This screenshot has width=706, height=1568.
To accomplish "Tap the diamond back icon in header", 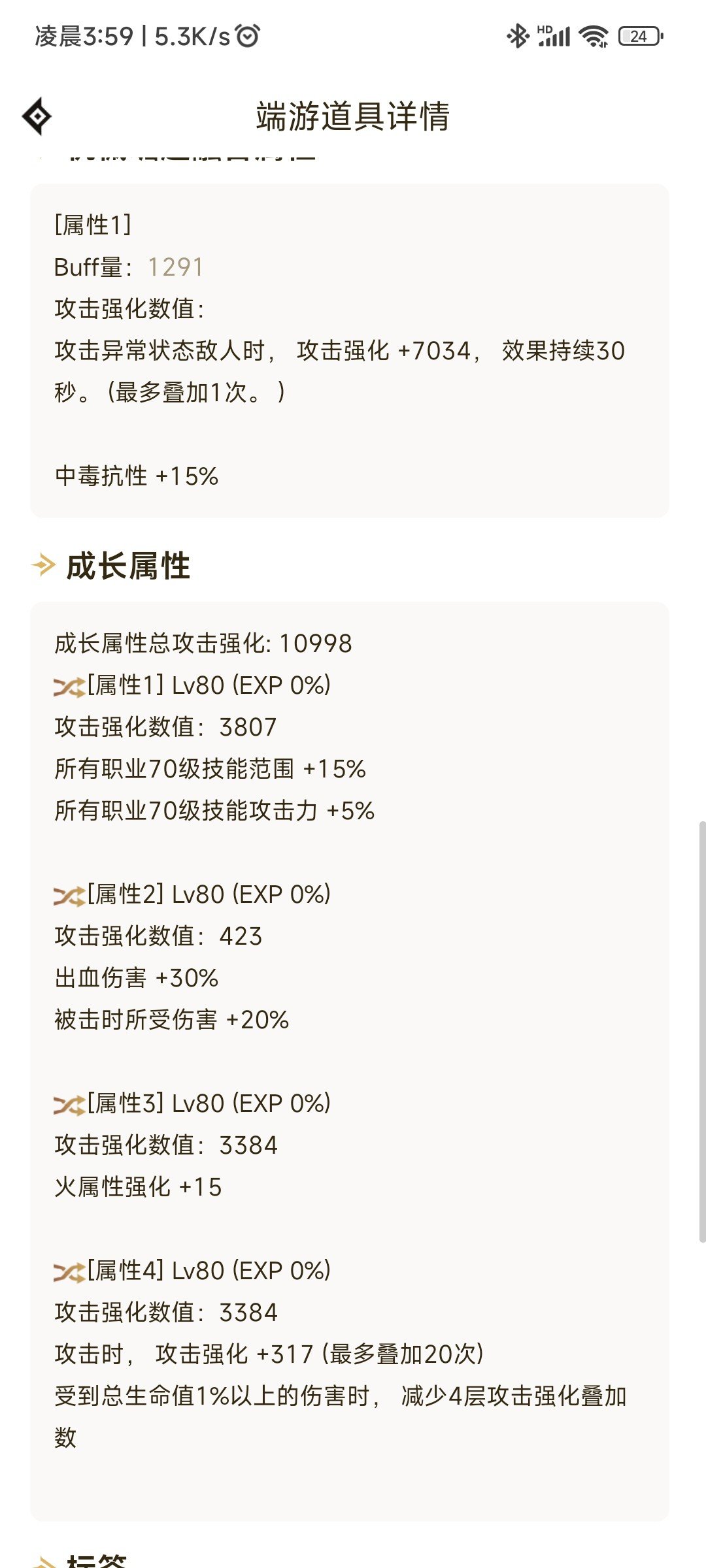I will pyautogui.click(x=37, y=116).
